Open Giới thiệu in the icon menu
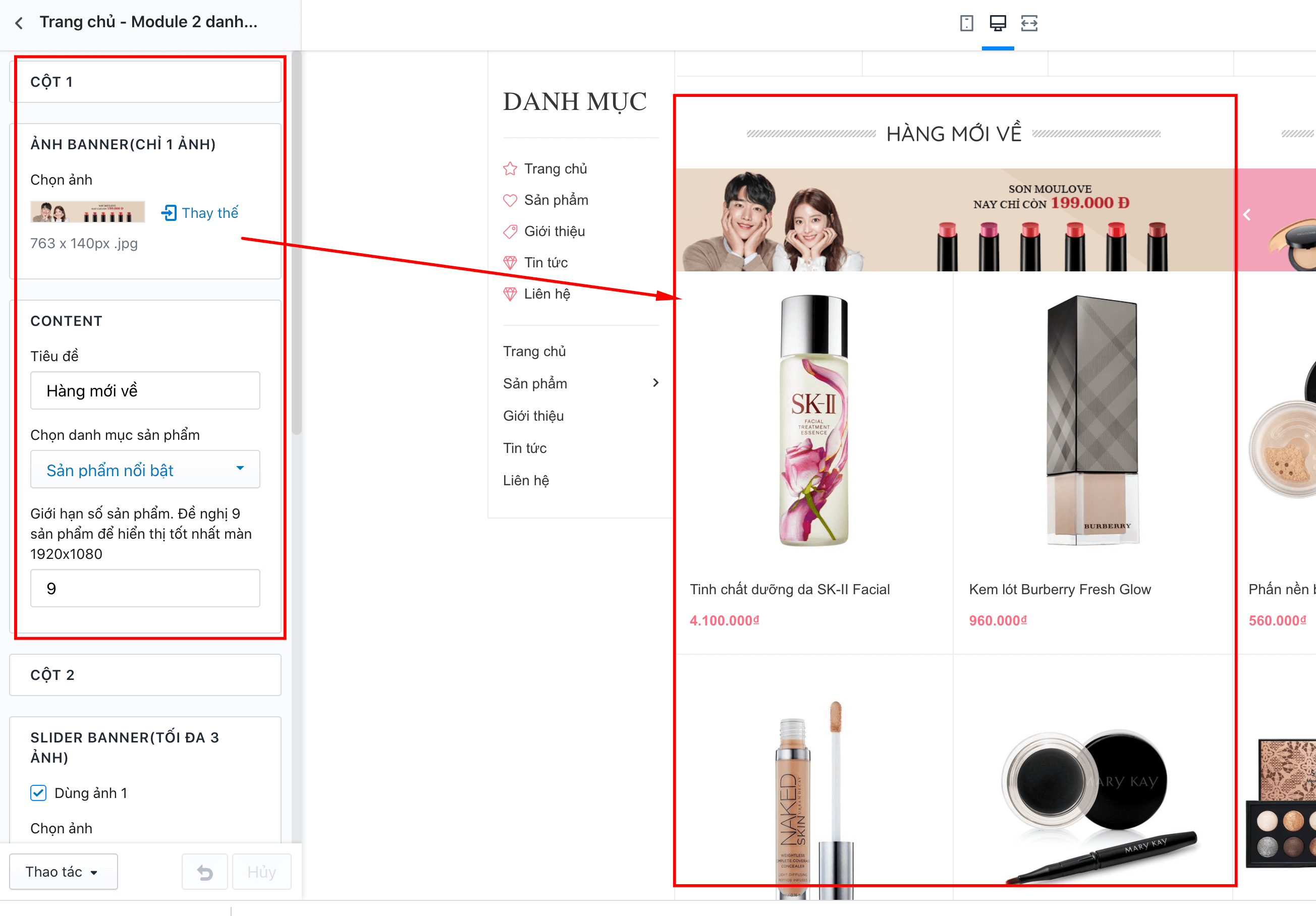Viewport: 1316px width, 916px height. (554, 232)
